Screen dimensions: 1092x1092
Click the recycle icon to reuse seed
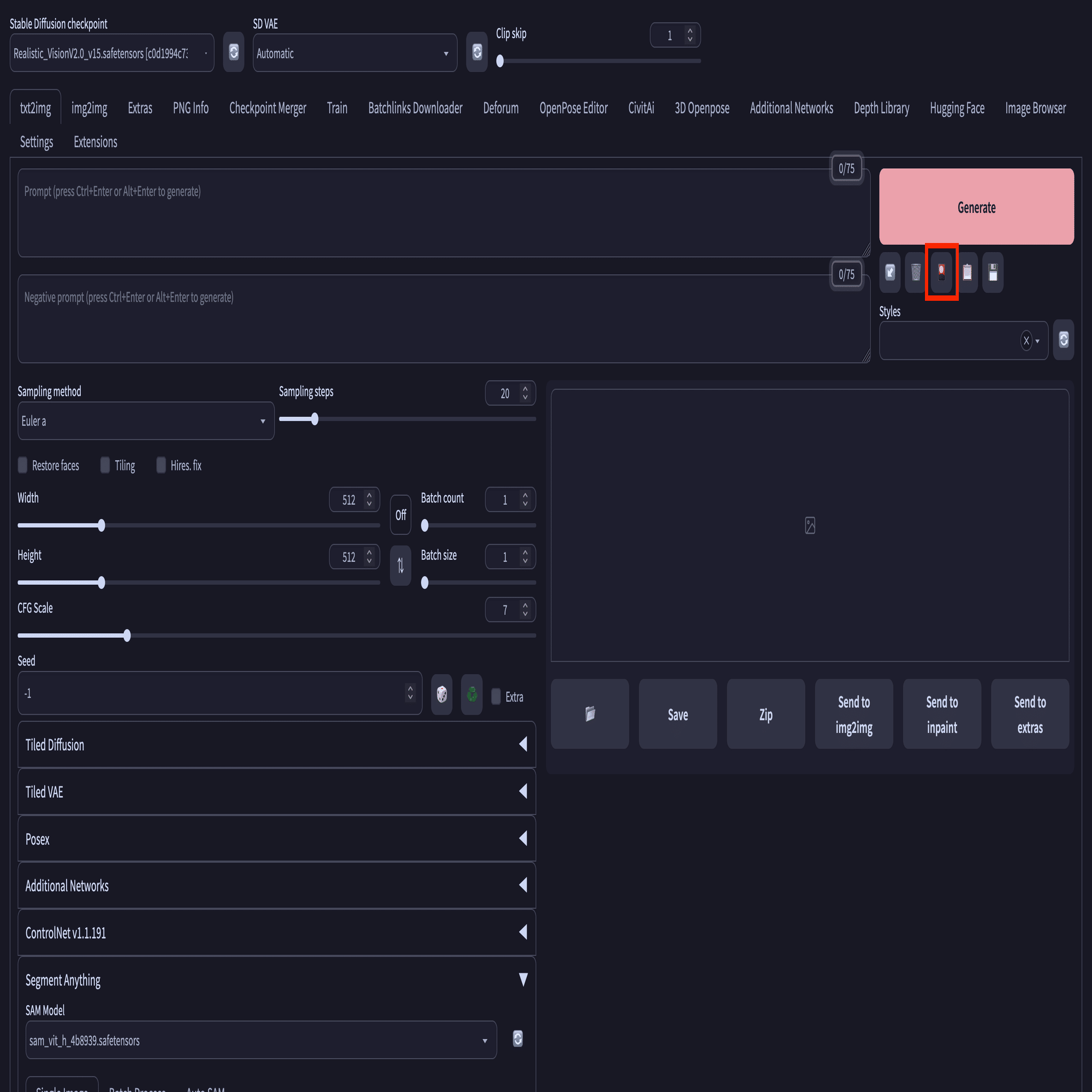click(x=471, y=693)
